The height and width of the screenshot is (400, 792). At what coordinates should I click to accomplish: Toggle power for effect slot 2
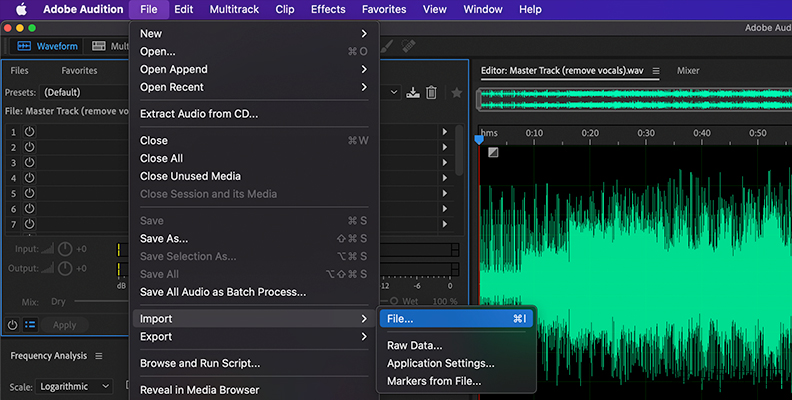30,147
